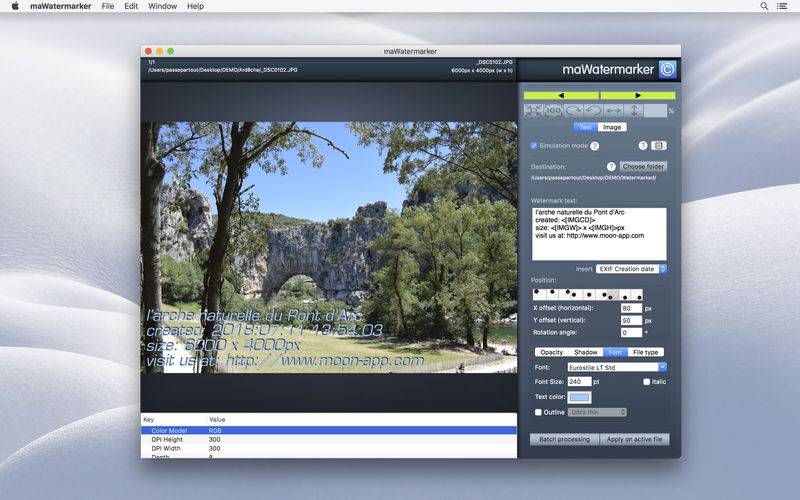
Task: Select the Opacity tab
Action: coord(552,352)
